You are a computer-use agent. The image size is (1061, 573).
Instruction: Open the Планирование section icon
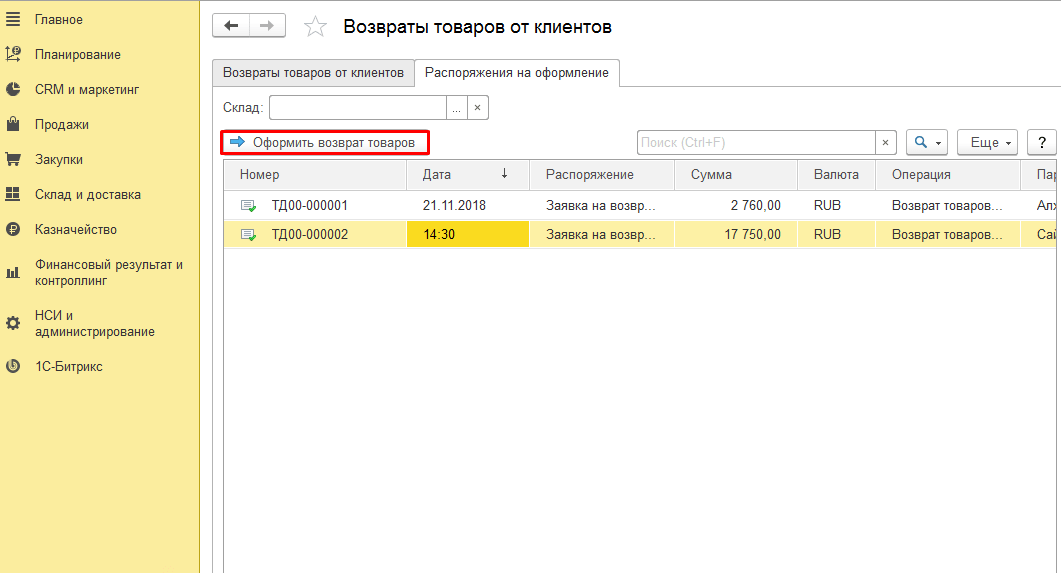[x=13, y=55]
